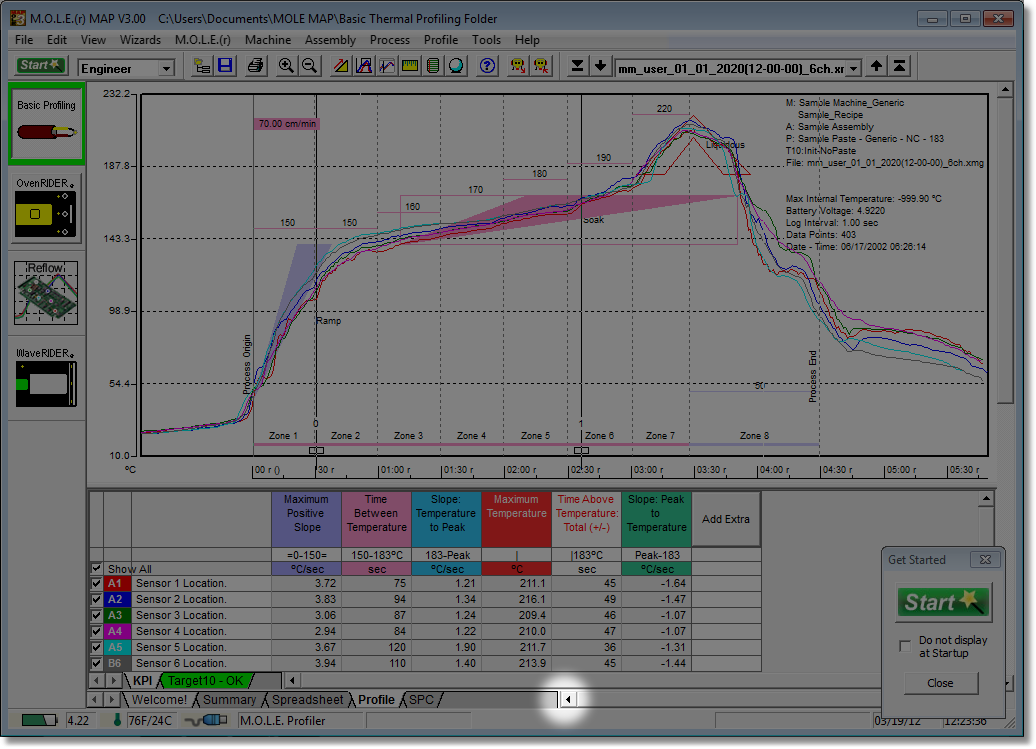The width and height of the screenshot is (1036, 749).
Task: Click the folder tree toolbar icon
Action: click(x=202, y=66)
